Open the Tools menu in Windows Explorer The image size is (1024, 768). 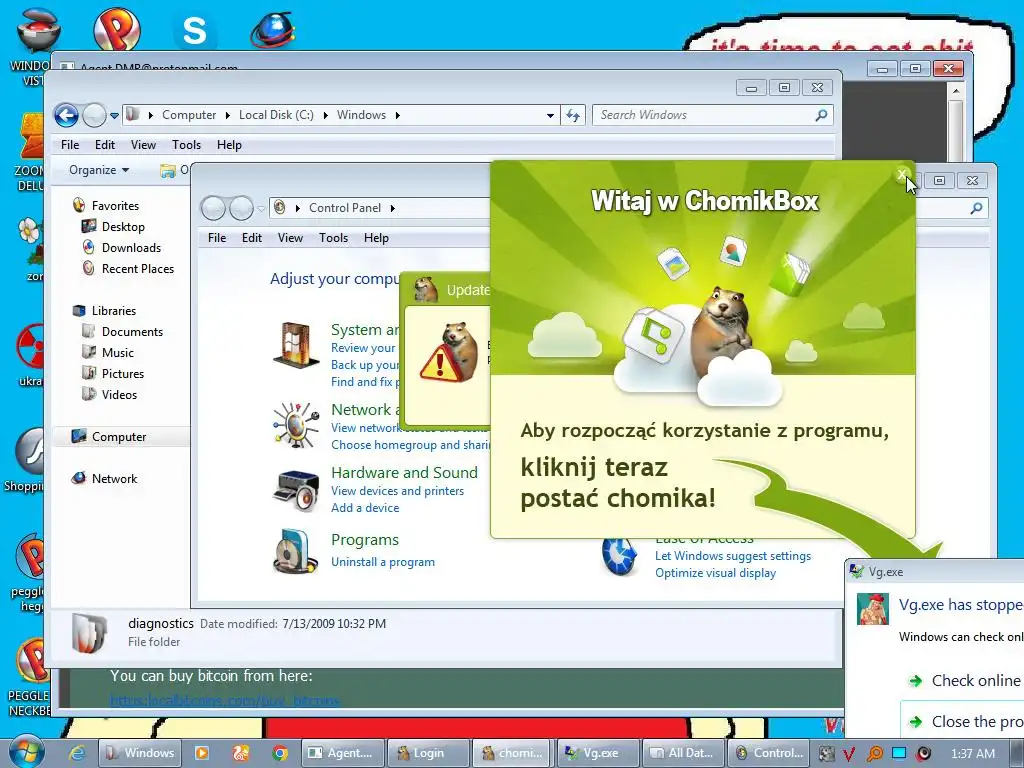click(186, 145)
